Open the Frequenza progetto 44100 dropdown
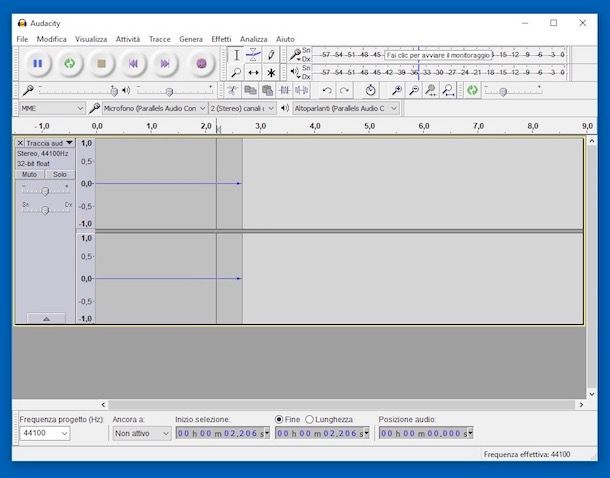610x478 pixels. coord(45,433)
